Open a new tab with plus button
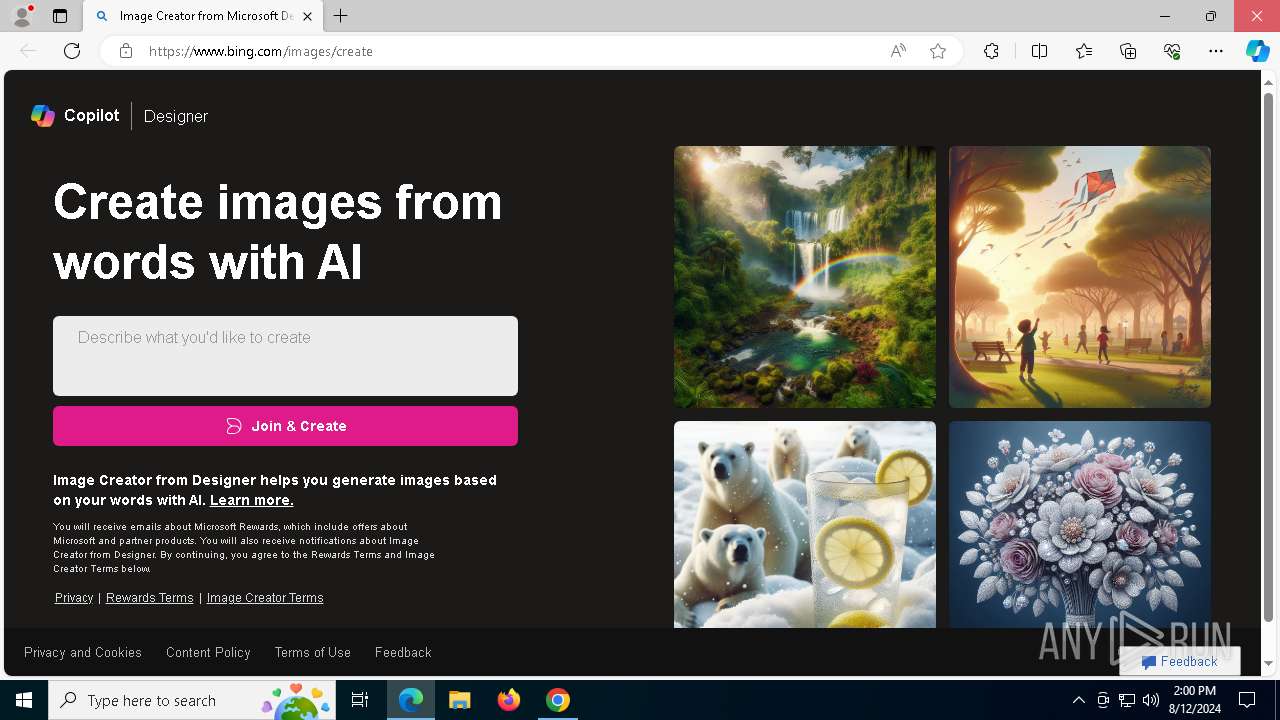1280x720 pixels. (x=341, y=16)
